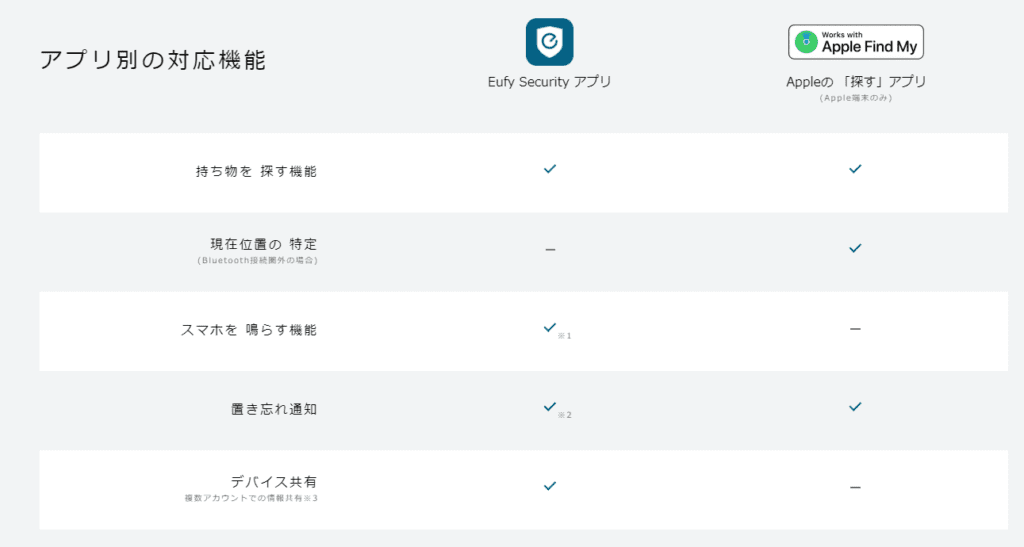Click the ※1 footnote marker
This screenshot has height=547, width=1024.
565,336
